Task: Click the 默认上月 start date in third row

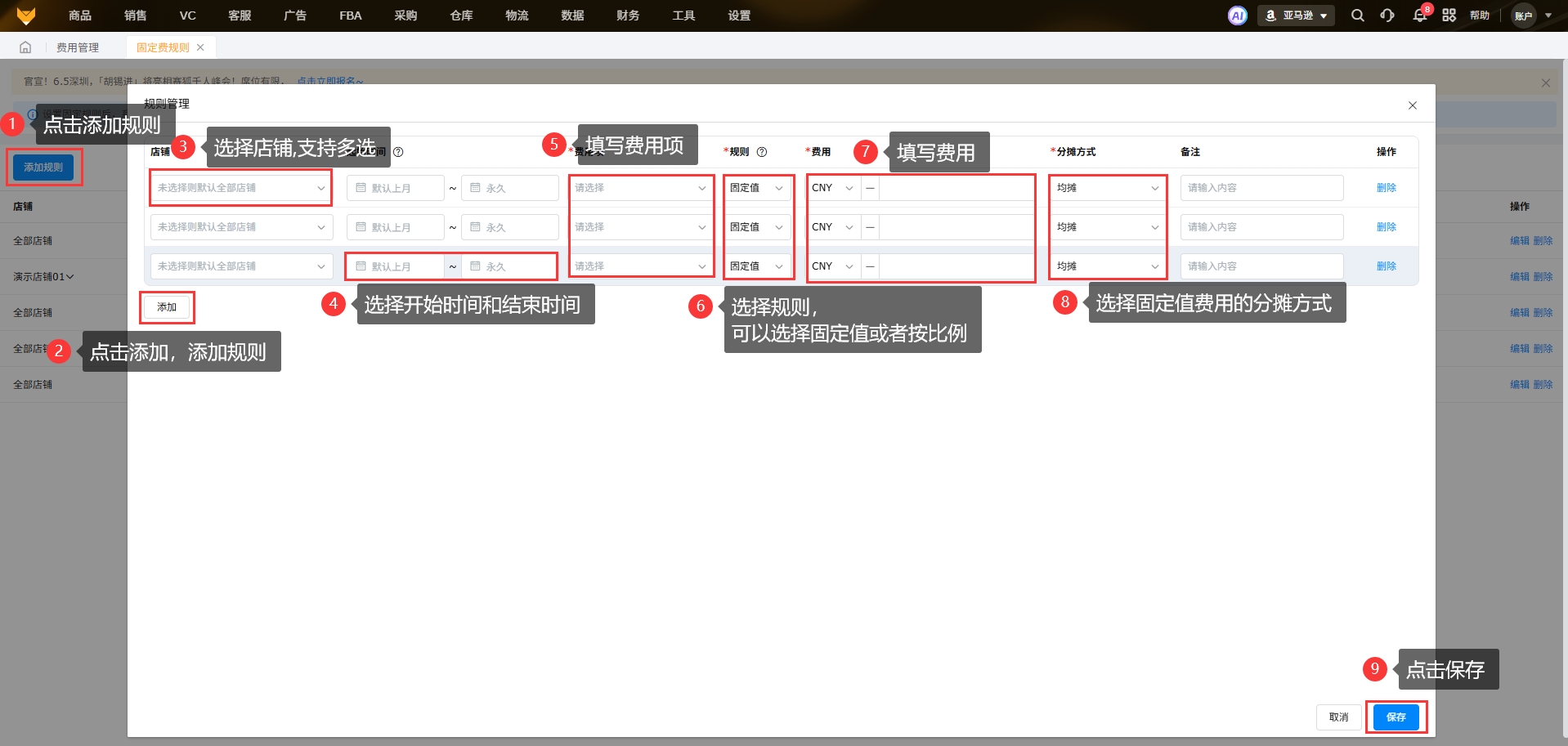Action: [396, 266]
